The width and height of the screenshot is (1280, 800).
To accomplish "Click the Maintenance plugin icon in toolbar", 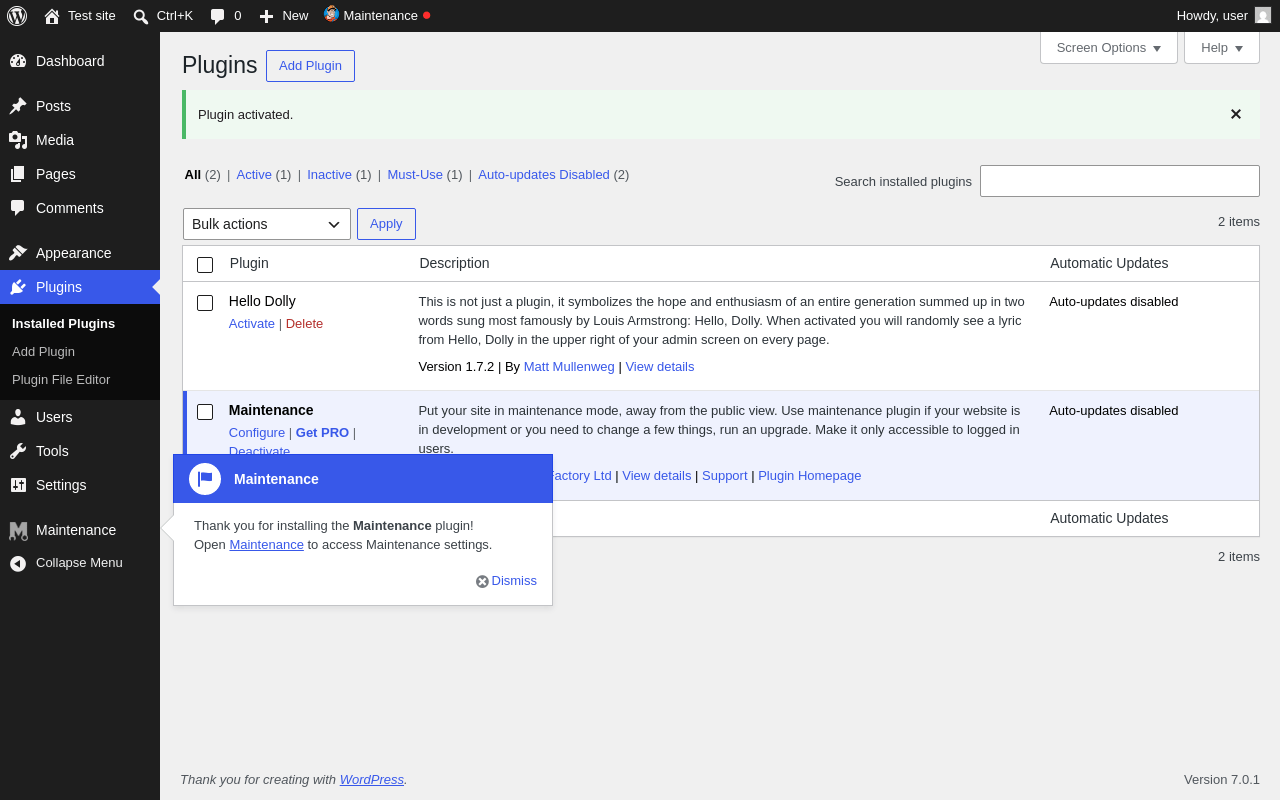I will click(x=331, y=14).
